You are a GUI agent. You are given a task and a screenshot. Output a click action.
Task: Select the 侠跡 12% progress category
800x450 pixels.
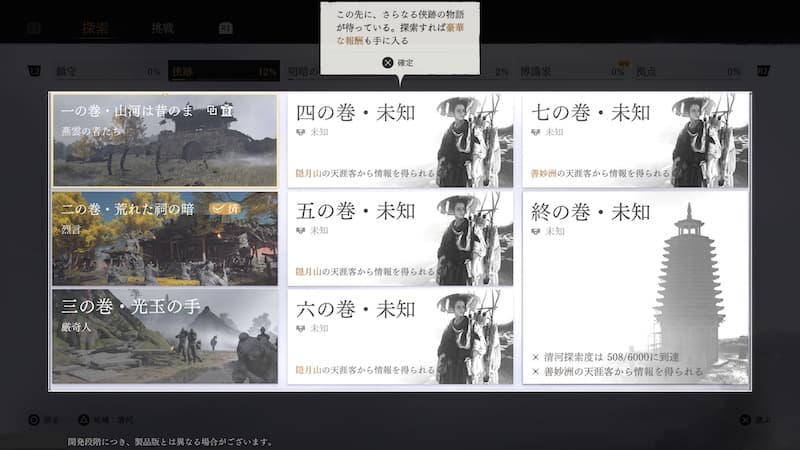224,72
